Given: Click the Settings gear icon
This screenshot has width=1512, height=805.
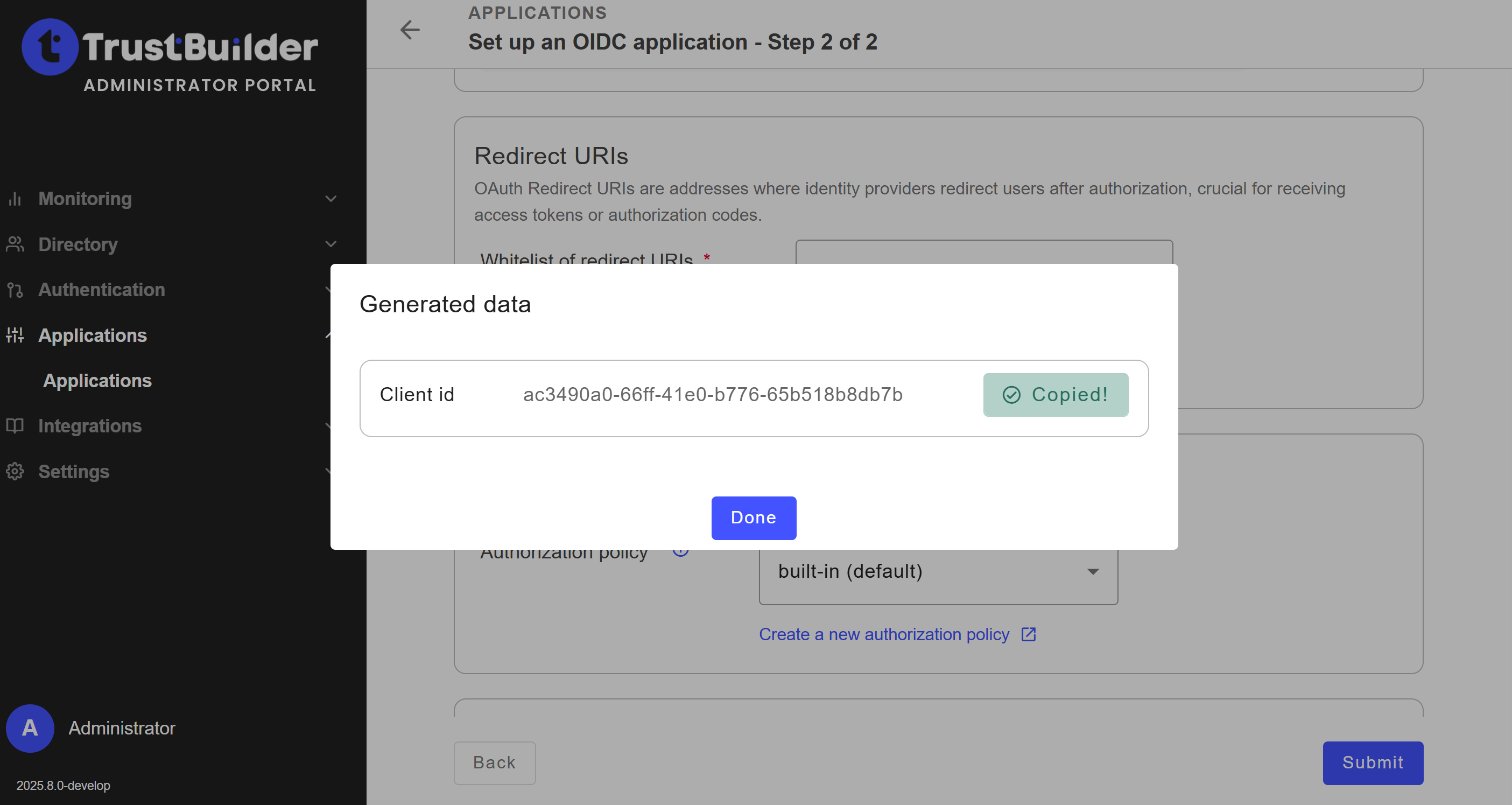Looking at the screenshot, I should click(x=15, y=472).
